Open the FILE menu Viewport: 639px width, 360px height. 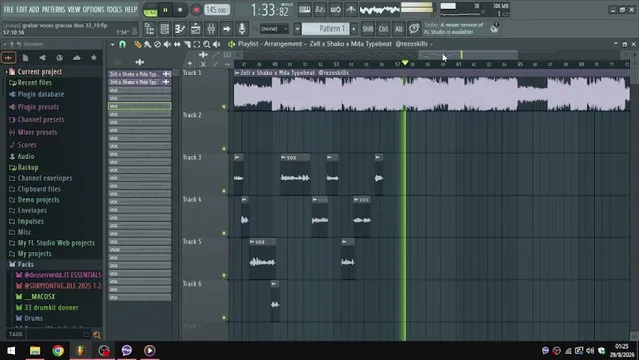point(9,9)
